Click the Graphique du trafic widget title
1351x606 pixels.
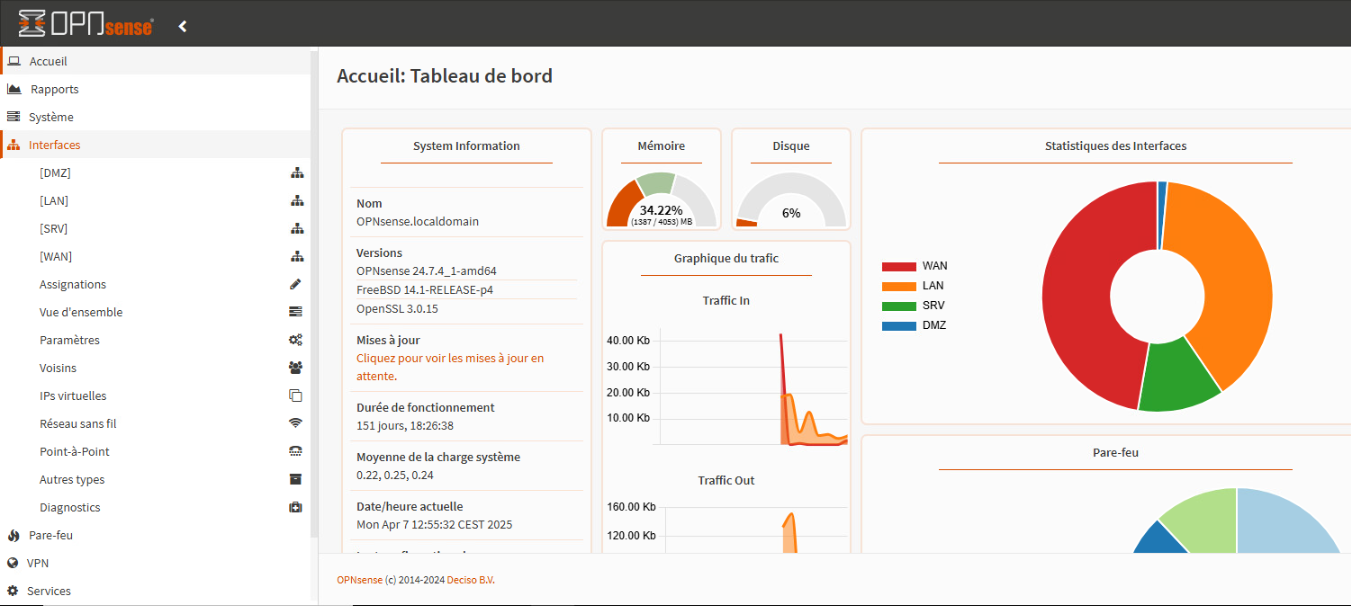coord(726,258)
